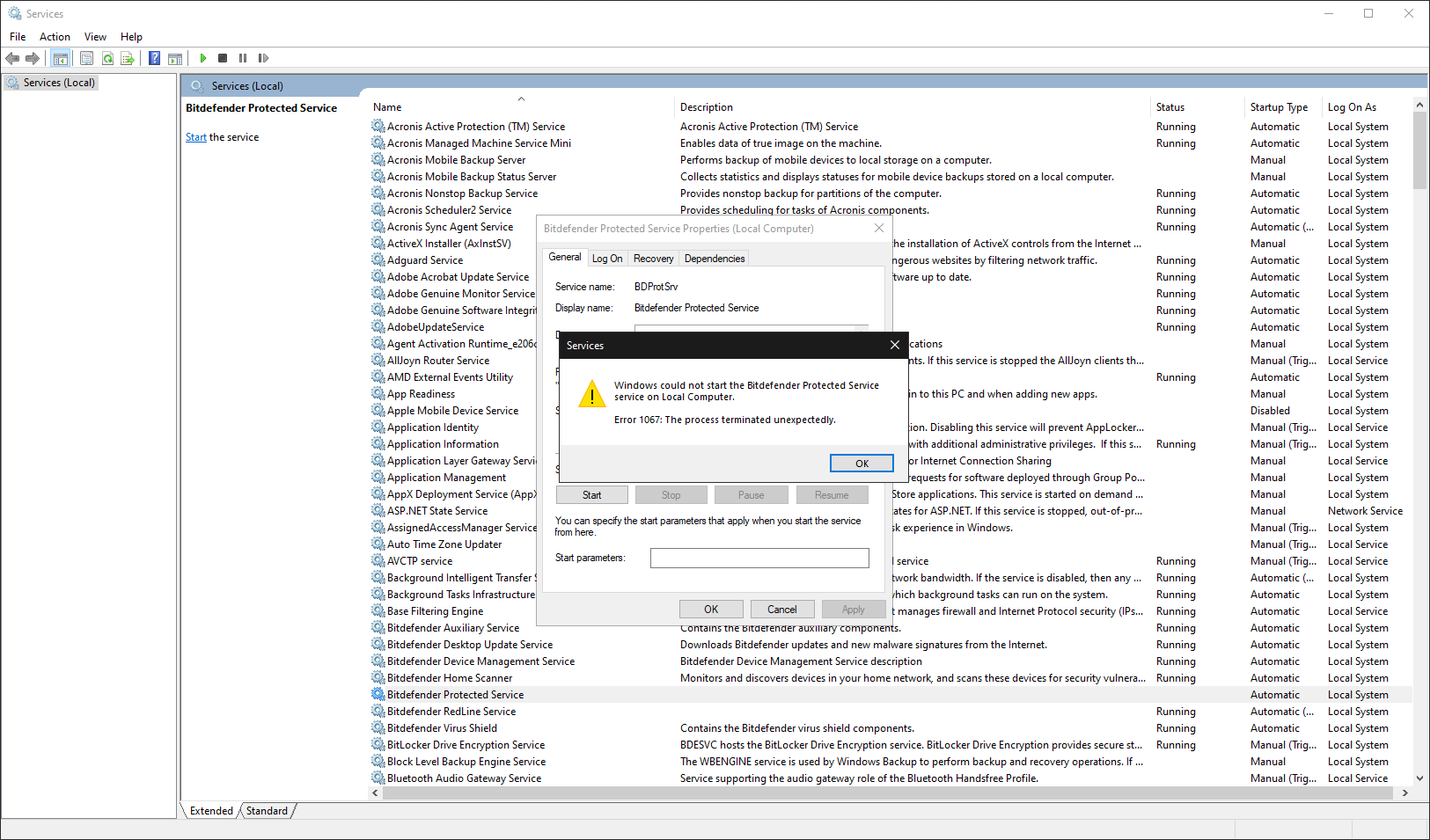Select the Apple Mobile Device Service row
This screenshot has width=1430, height=840.
point(891,411)
